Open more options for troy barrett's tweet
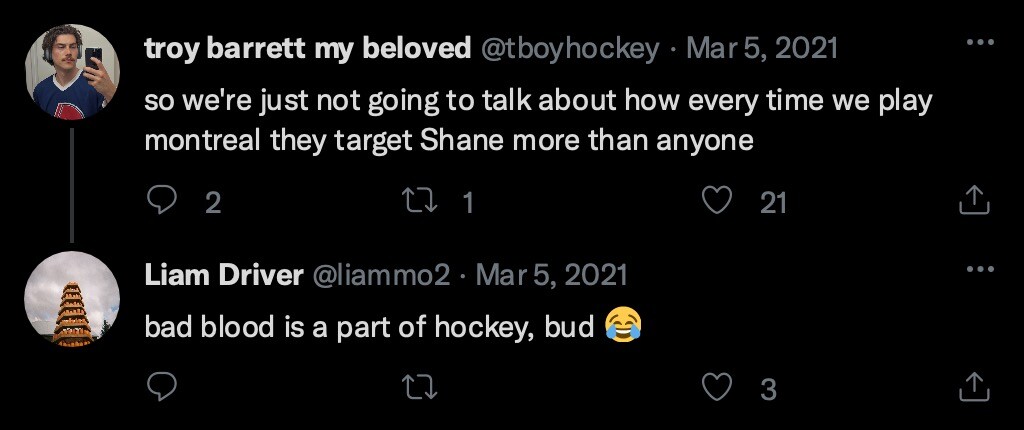The image size is (1024, 430). (980, 44)
